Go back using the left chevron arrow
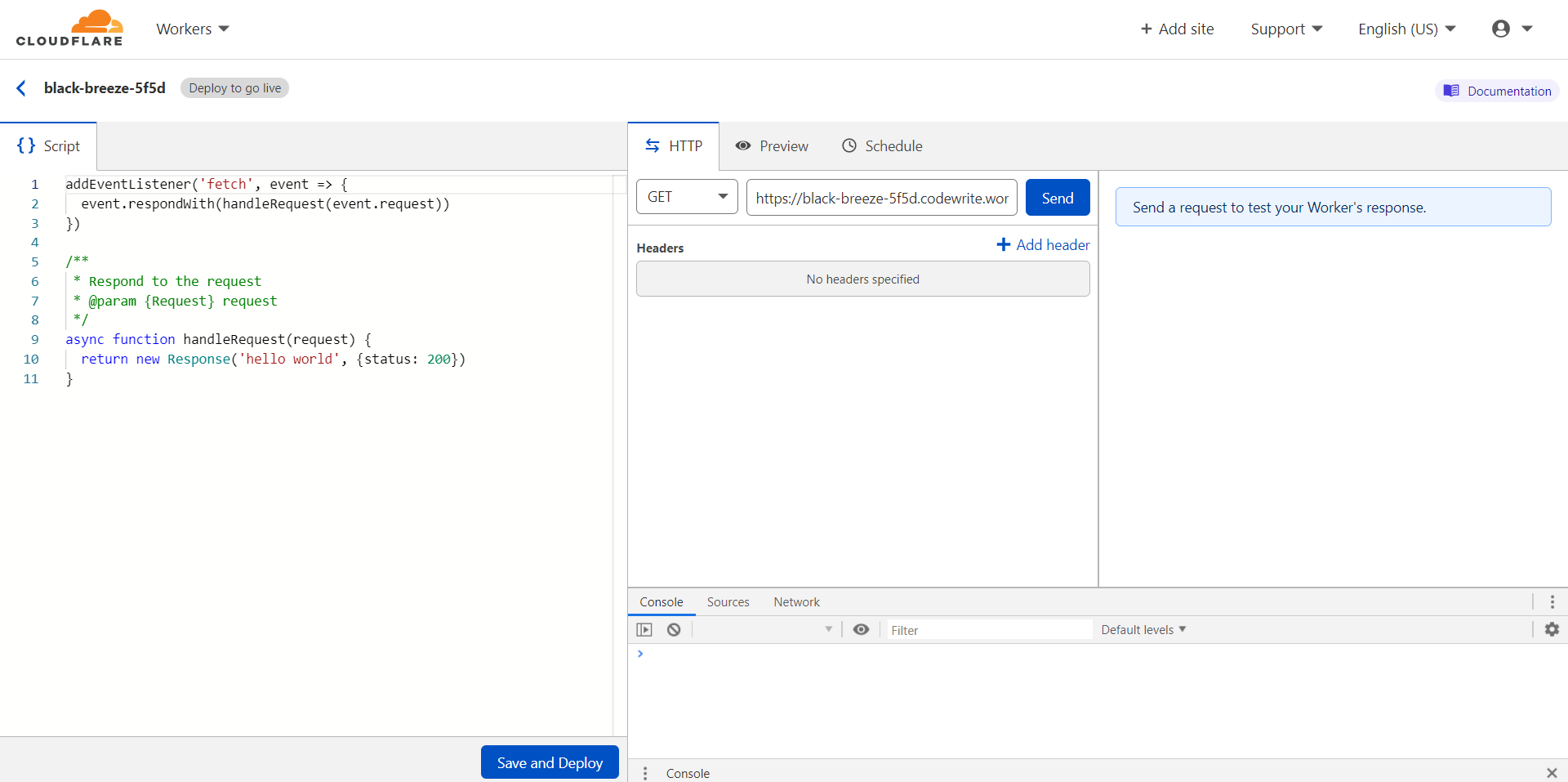This screenshot has height=782, width=1568. (21, 88)
